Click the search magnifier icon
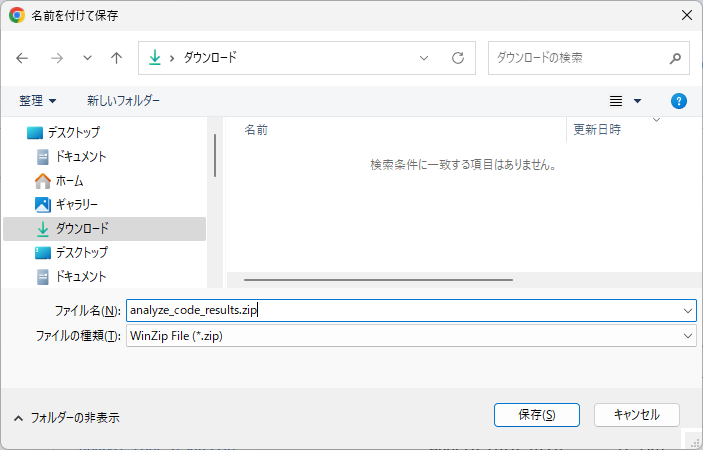The height and width of the screenshot is (450, 703). click(675, 58)
